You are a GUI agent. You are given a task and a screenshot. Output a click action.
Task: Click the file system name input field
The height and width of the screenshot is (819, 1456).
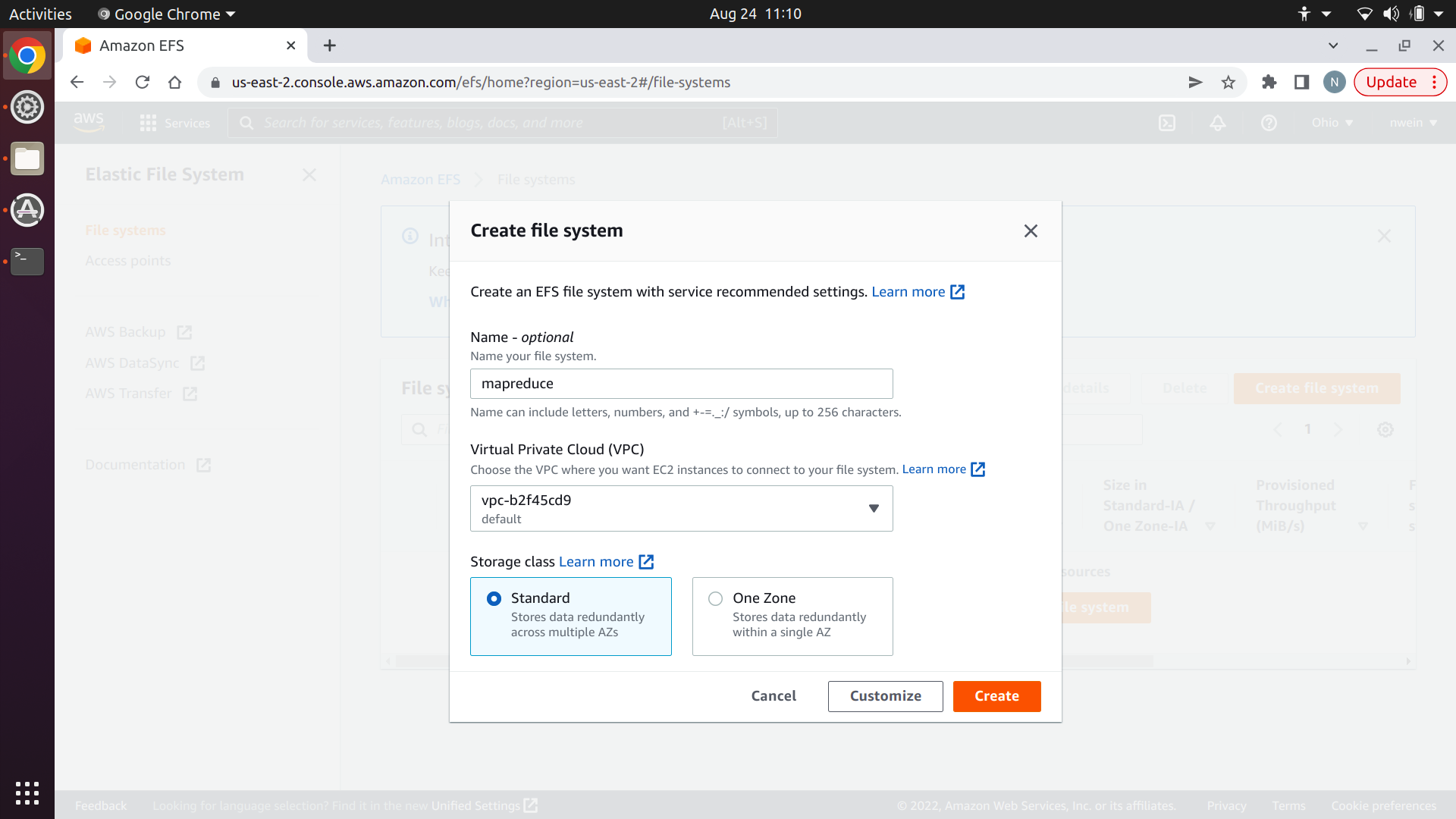point(681,384)
